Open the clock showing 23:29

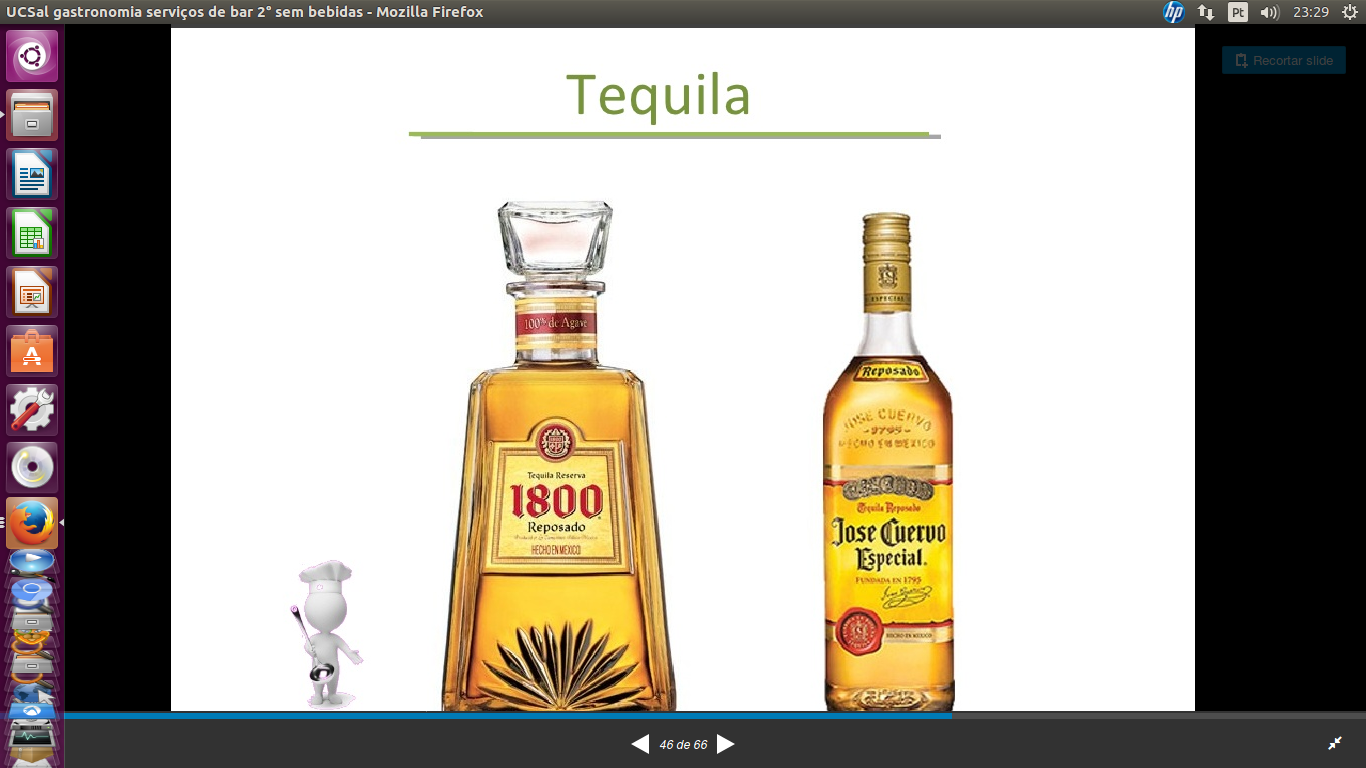click(x=1310, y=12)
